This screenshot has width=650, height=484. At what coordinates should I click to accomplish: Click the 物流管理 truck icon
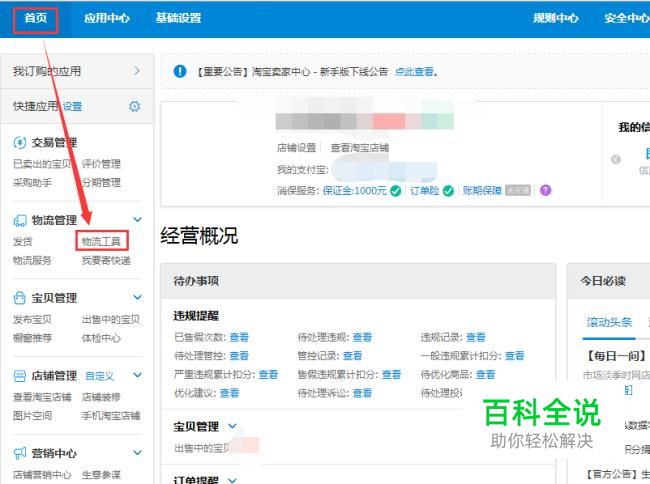19,220
